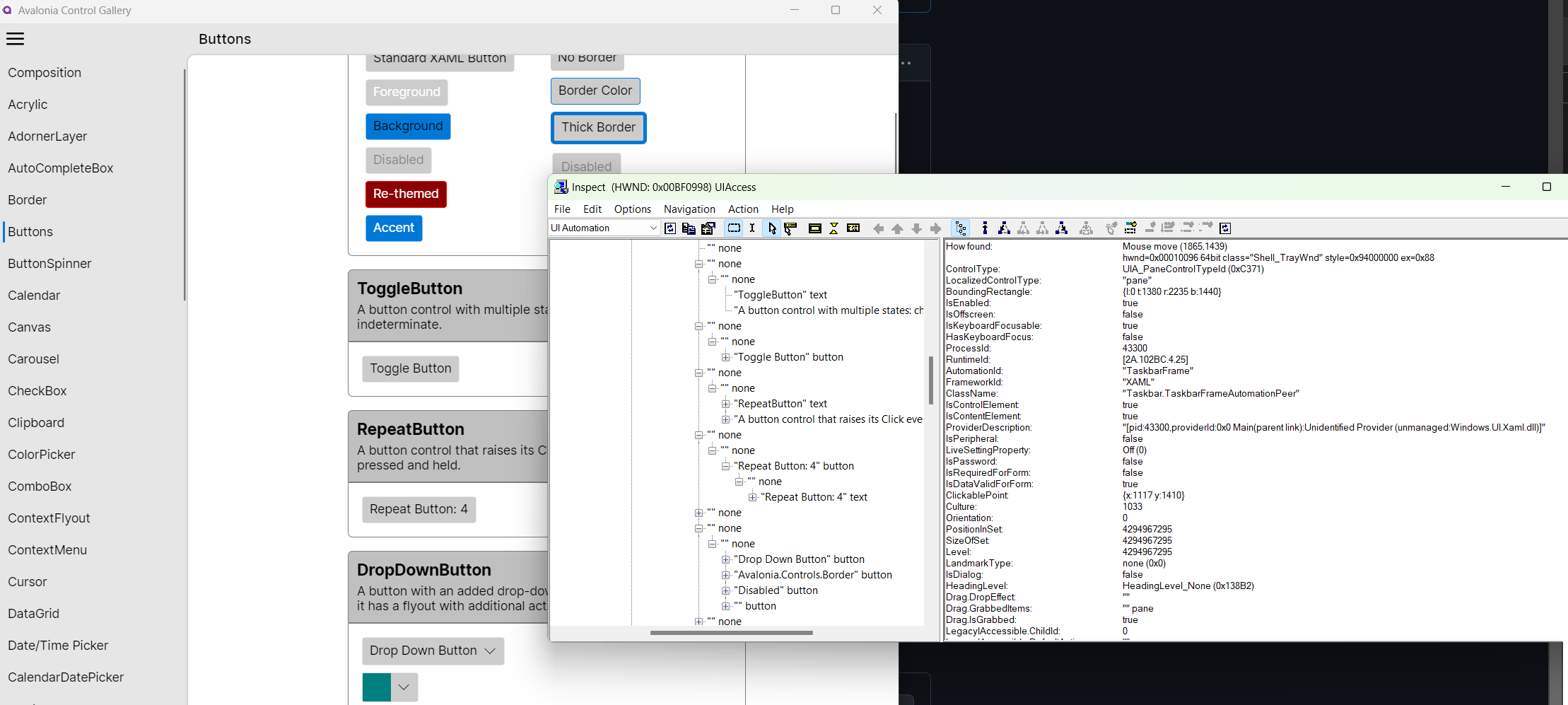Viewport: 1568px width, 705px height.
Task: Click the Watch Focus icon in Inspect toolbar
Action: click(x=790, y=228)
